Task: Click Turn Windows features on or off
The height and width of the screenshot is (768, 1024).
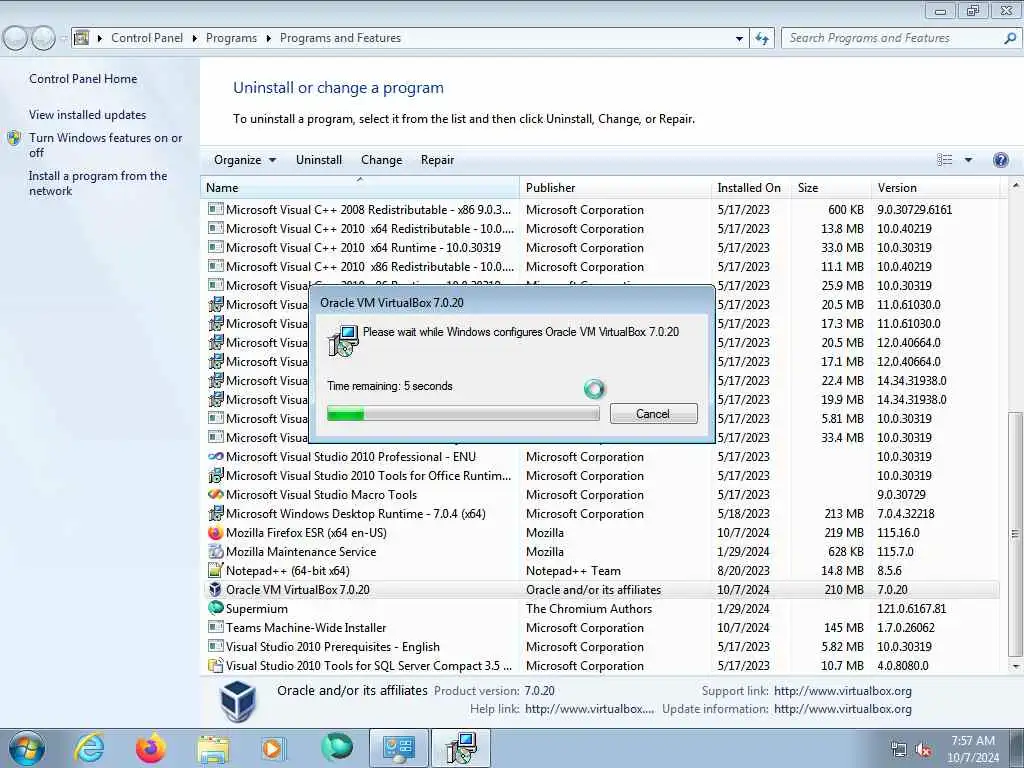Action: pos(105,145)
